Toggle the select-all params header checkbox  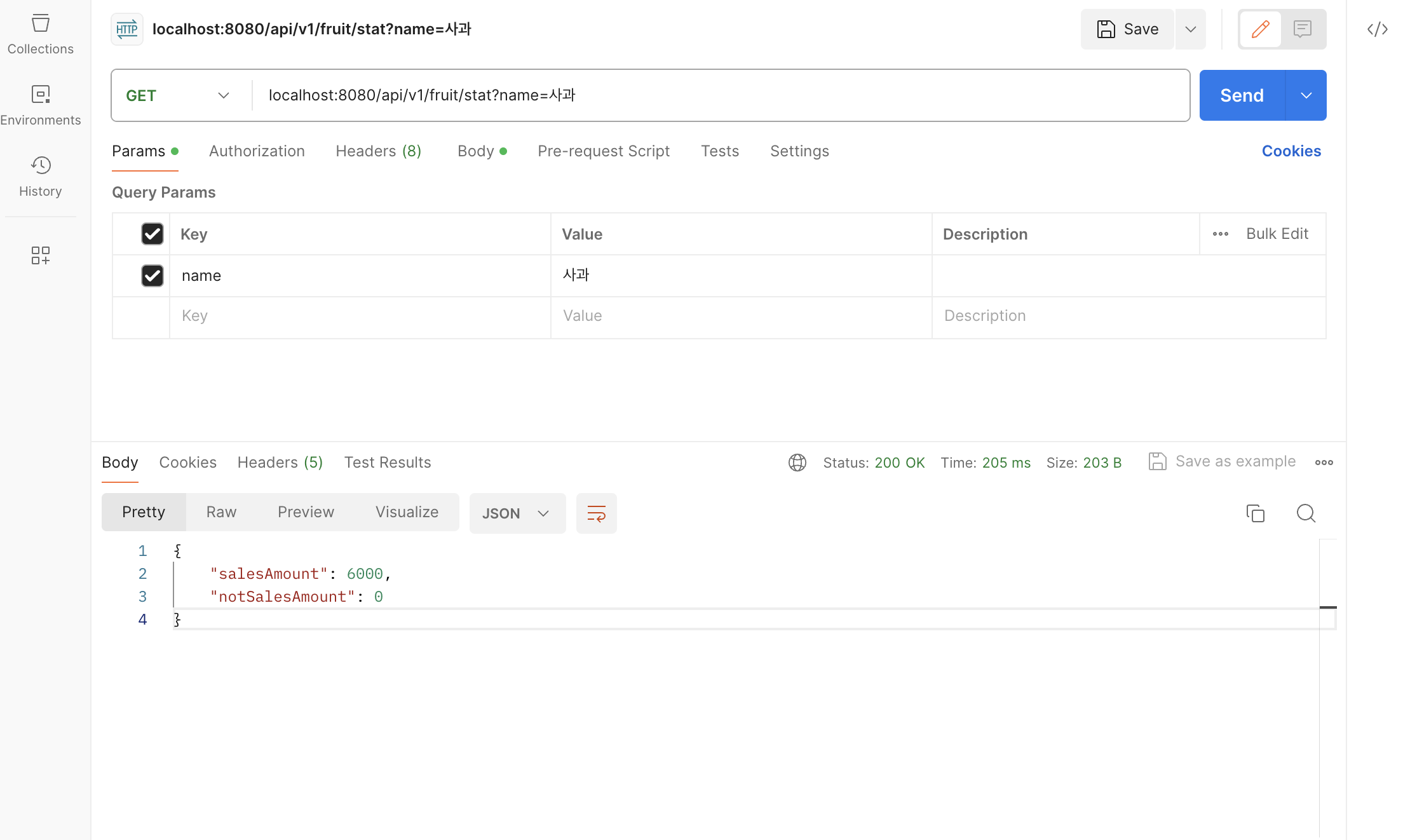pyautogui.click(x=152, y=234)
